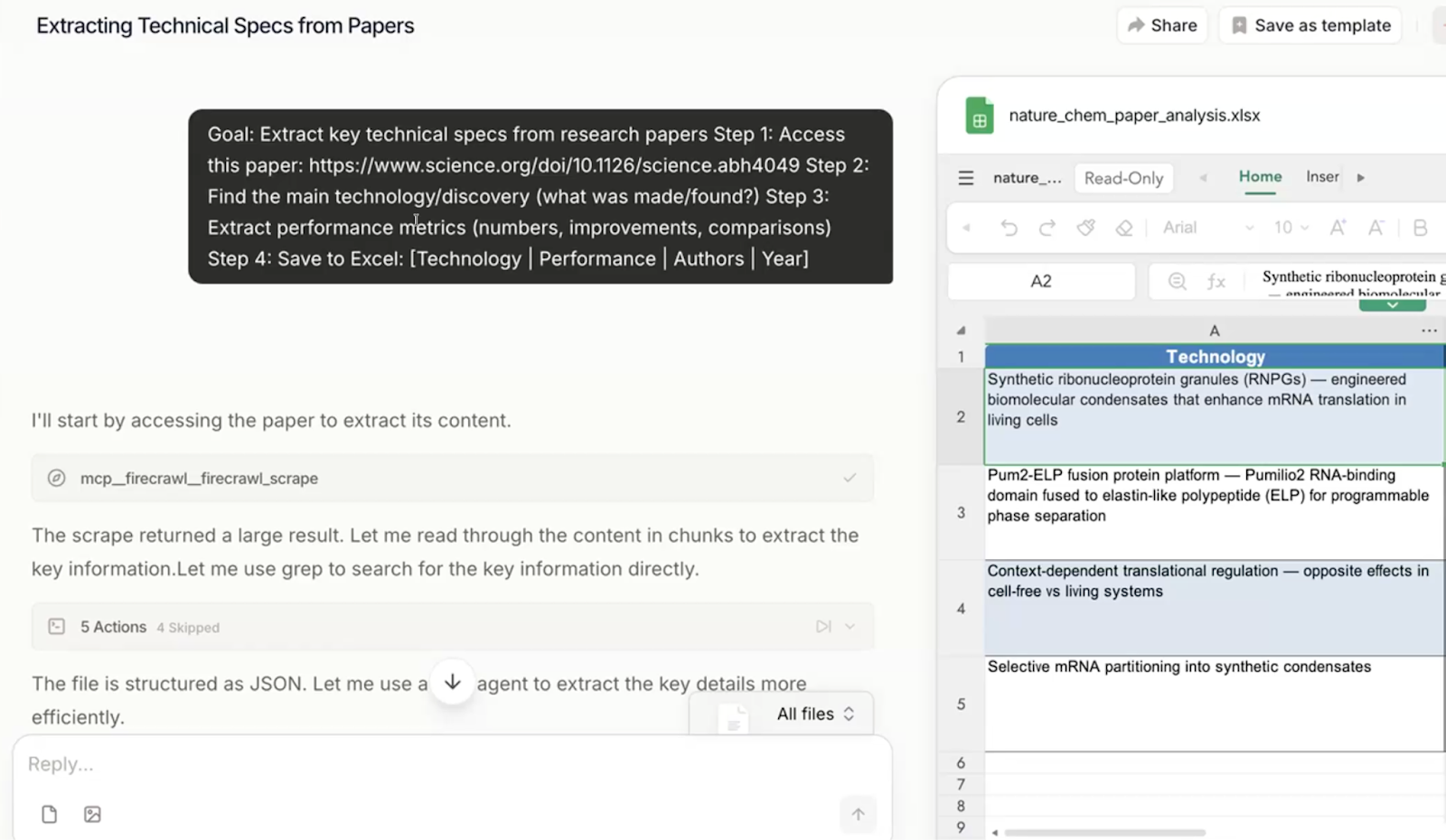Click the attach file icon below reply box

pos(50,815)
